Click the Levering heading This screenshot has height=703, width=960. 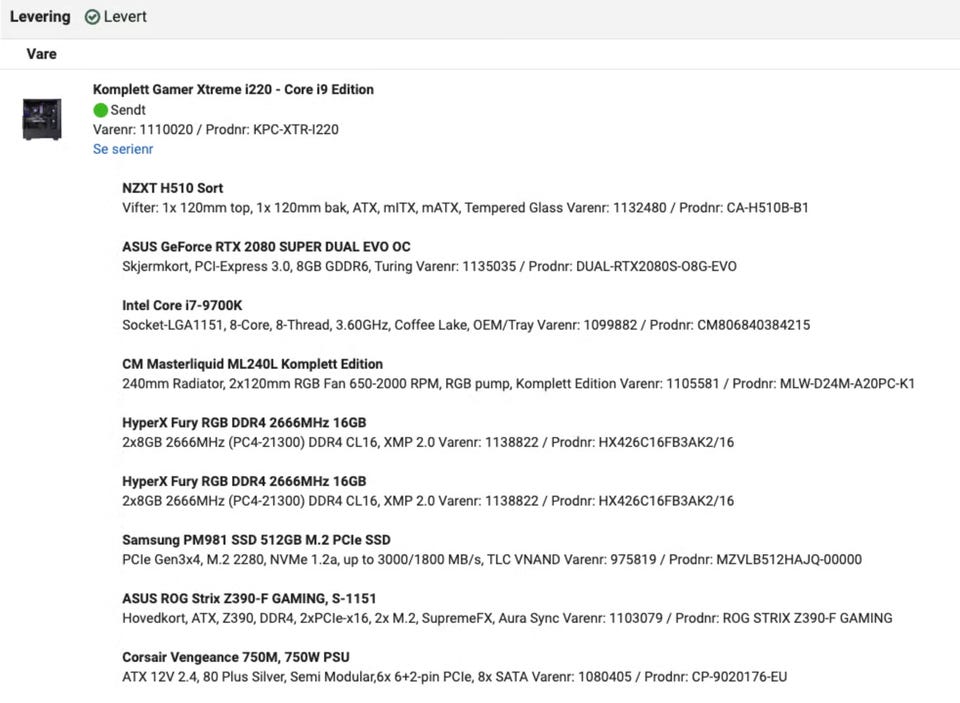pos(40,17)
